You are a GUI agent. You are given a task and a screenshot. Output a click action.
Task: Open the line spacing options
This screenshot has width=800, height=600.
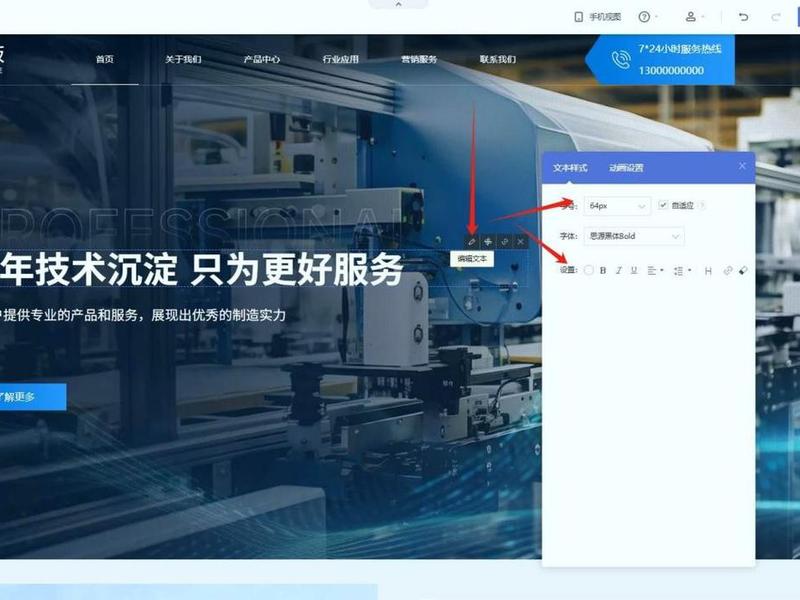click(x=682, y=270)
